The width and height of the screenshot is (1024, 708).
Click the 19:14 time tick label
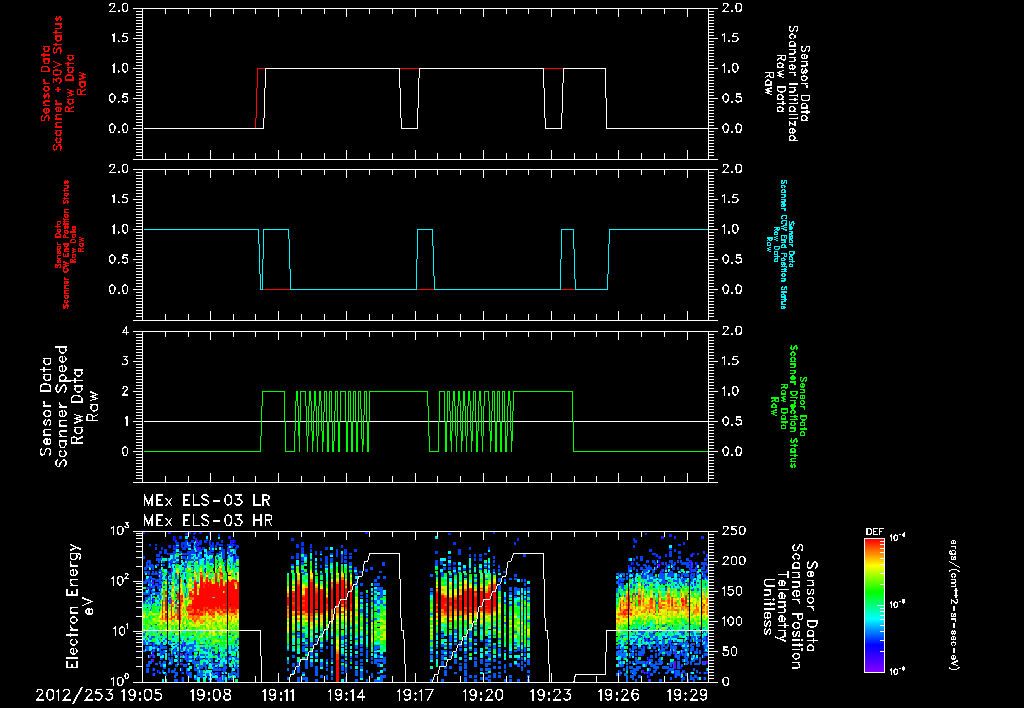[x=346, y=696]
